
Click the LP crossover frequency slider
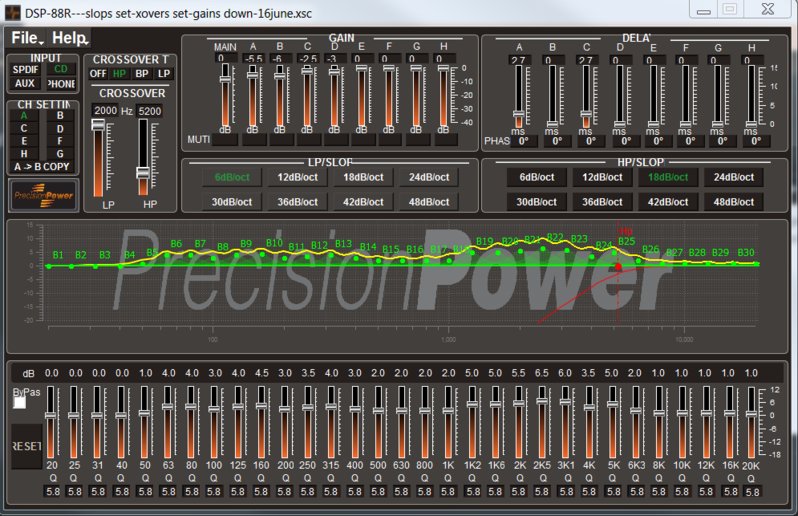tap(98, 159)
